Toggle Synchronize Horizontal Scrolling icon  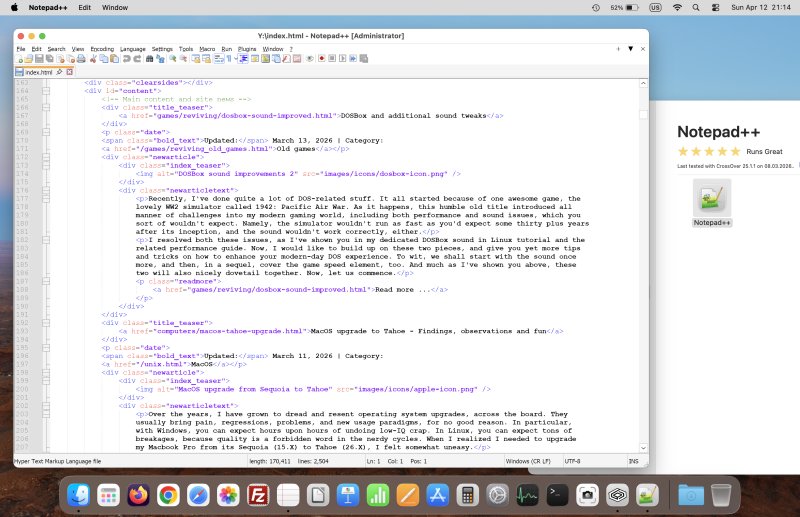click(207, 59)
